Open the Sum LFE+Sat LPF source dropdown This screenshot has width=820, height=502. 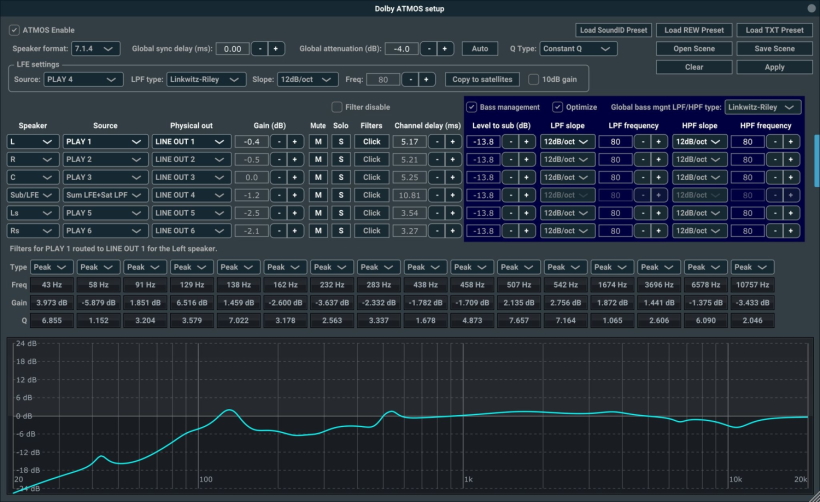[105, 195]
